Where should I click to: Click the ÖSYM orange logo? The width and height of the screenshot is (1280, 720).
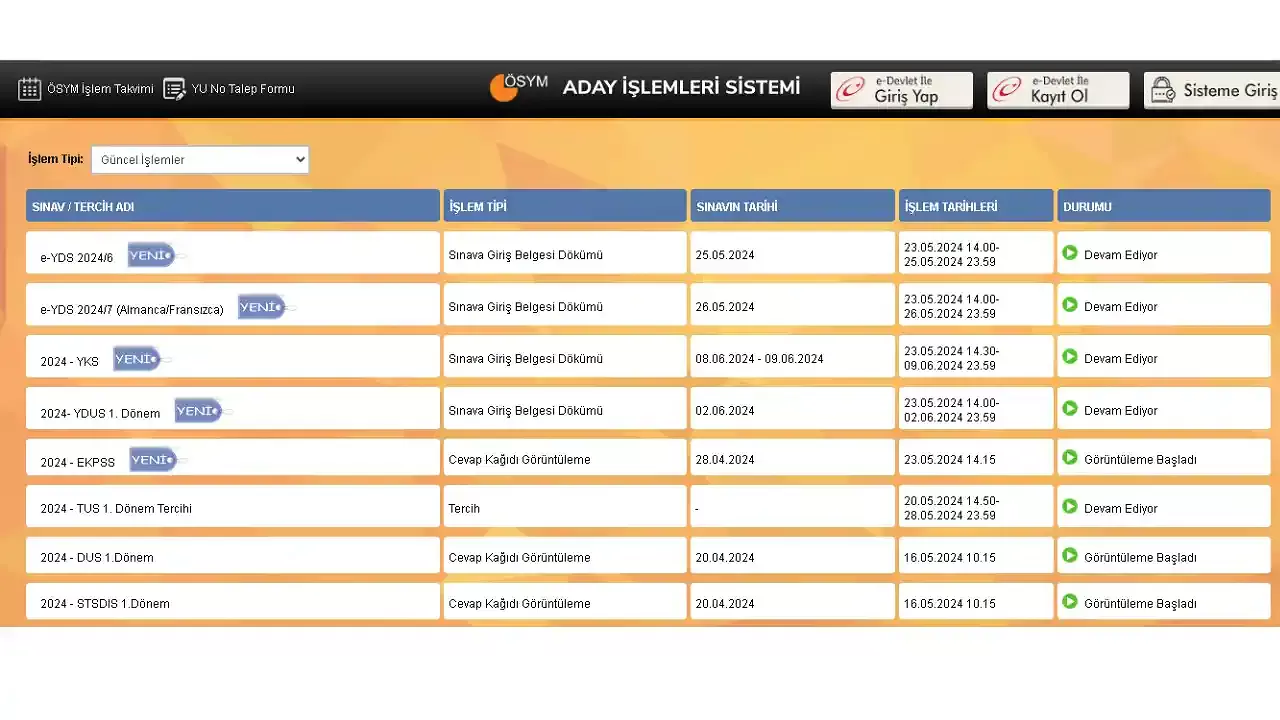pyautogui.click(x=503, y=88)
